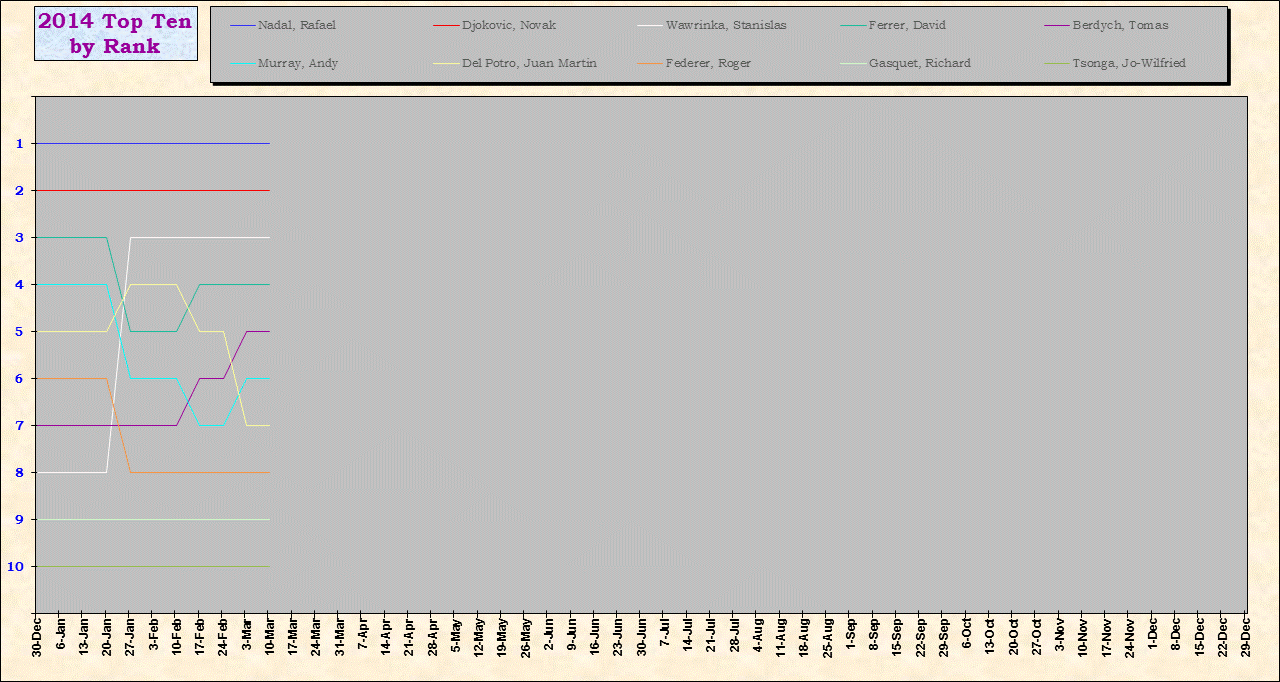Click Murray, Andy in the legend

click(x=298, y=63)
